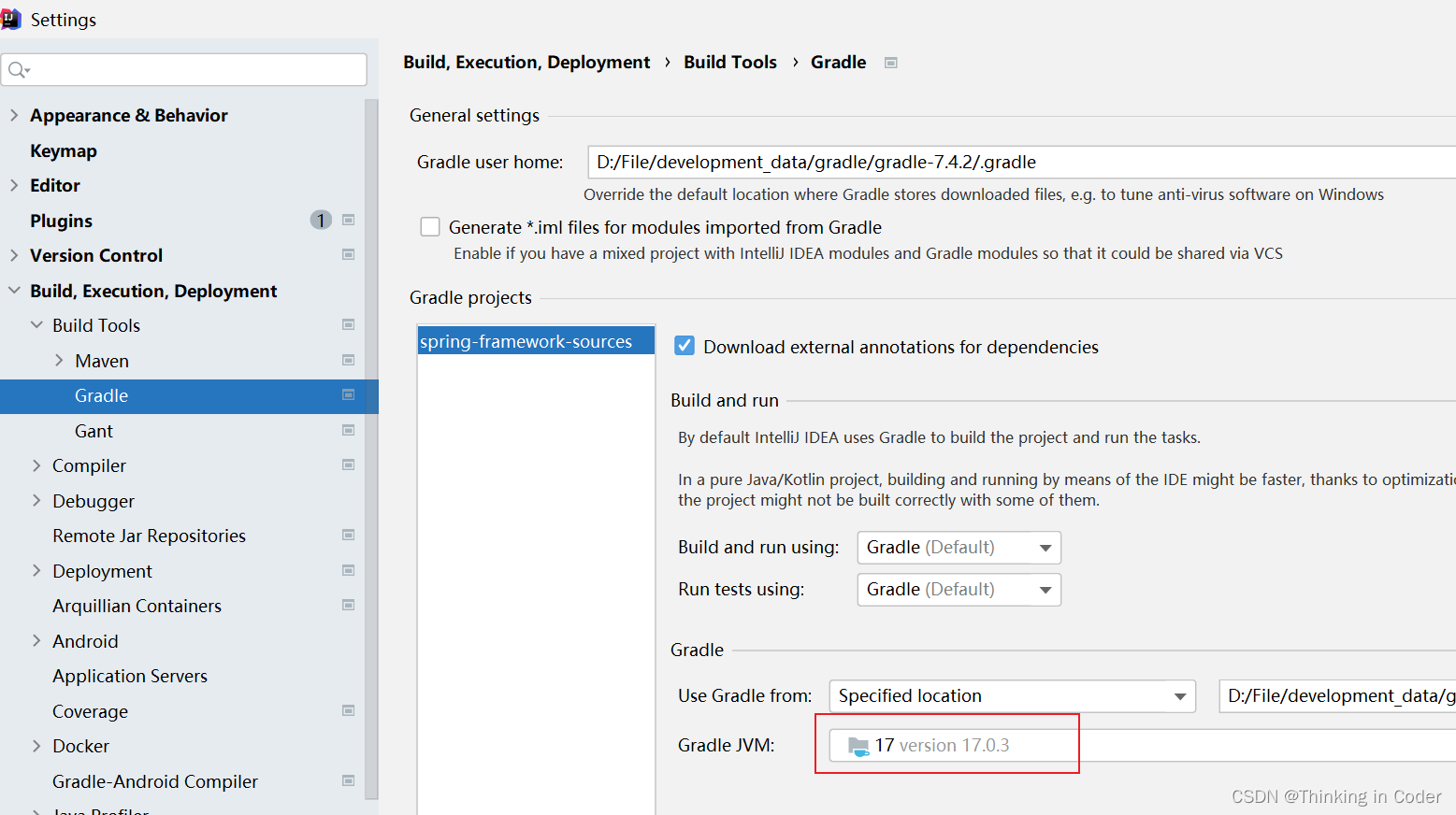Expand the Editor section
Viewport: 1456px width, 815px height.
click(14, 185)
